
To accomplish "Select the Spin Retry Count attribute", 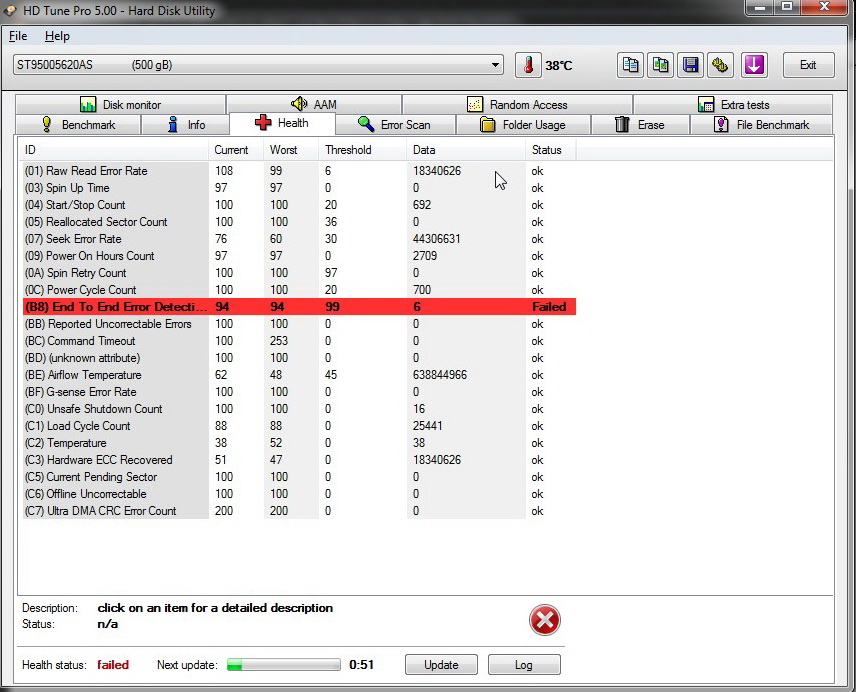I will [299, 273].
